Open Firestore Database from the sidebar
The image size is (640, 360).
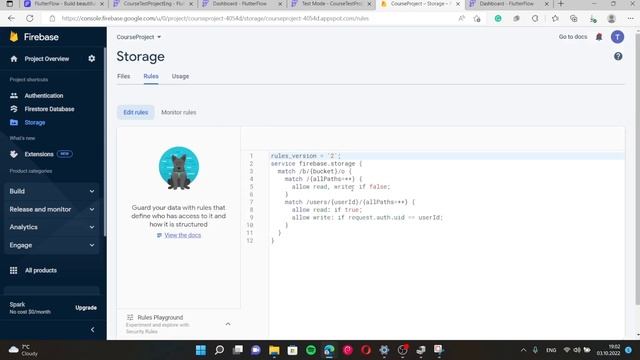tap(49, 109)
